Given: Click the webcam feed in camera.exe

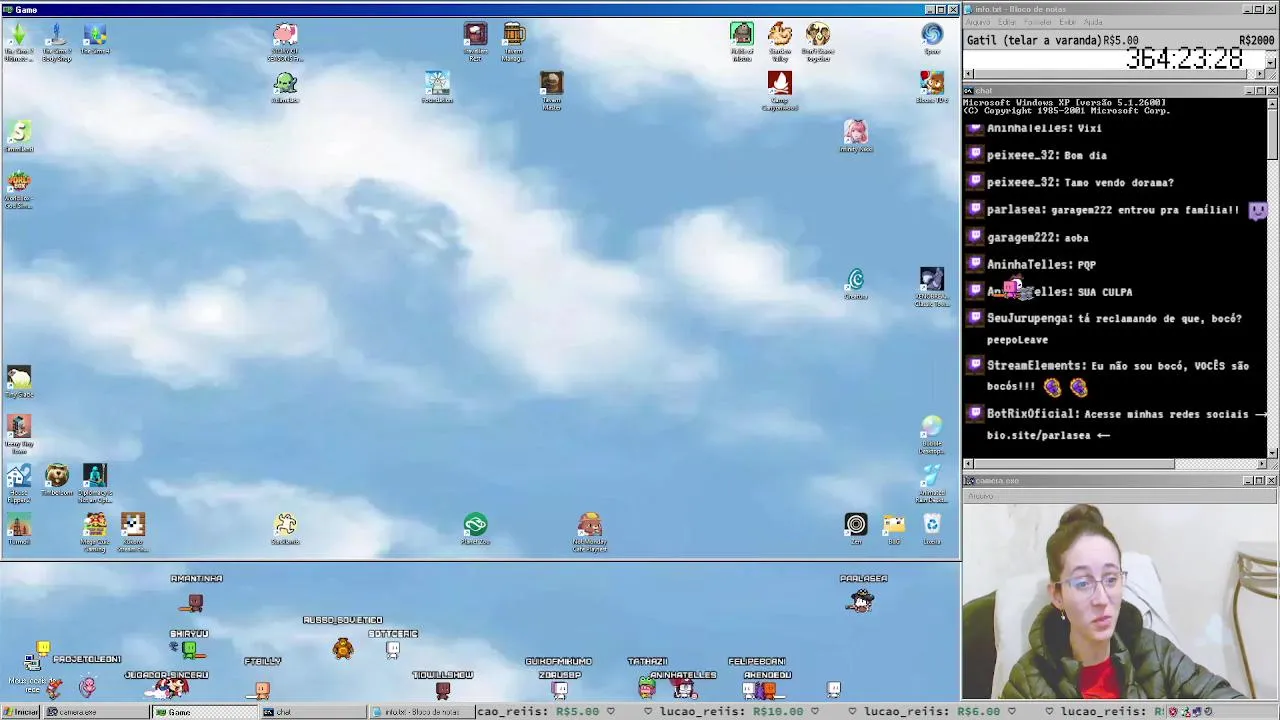Looking at the screenshot, I should (x=1121, y=601).
